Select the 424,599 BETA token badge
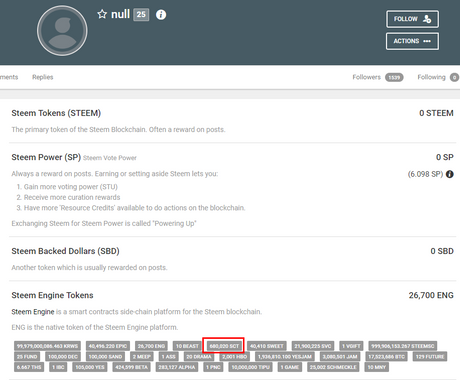This screenshot has width=460, height=380. point(131,367)
